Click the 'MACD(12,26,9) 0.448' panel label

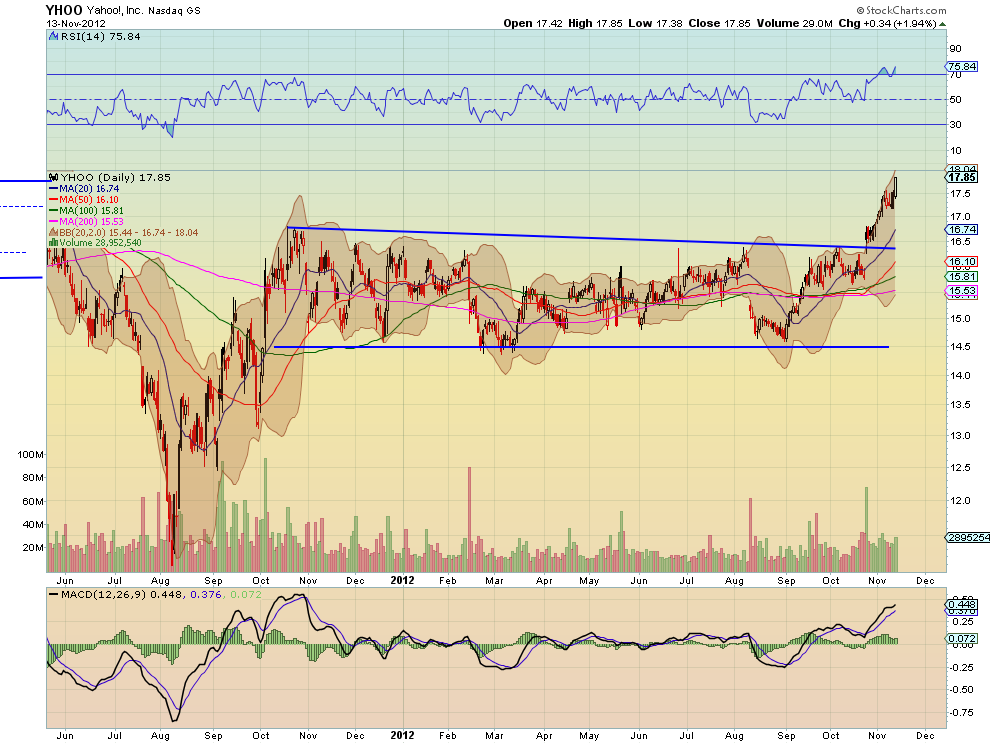pos(121,595)
